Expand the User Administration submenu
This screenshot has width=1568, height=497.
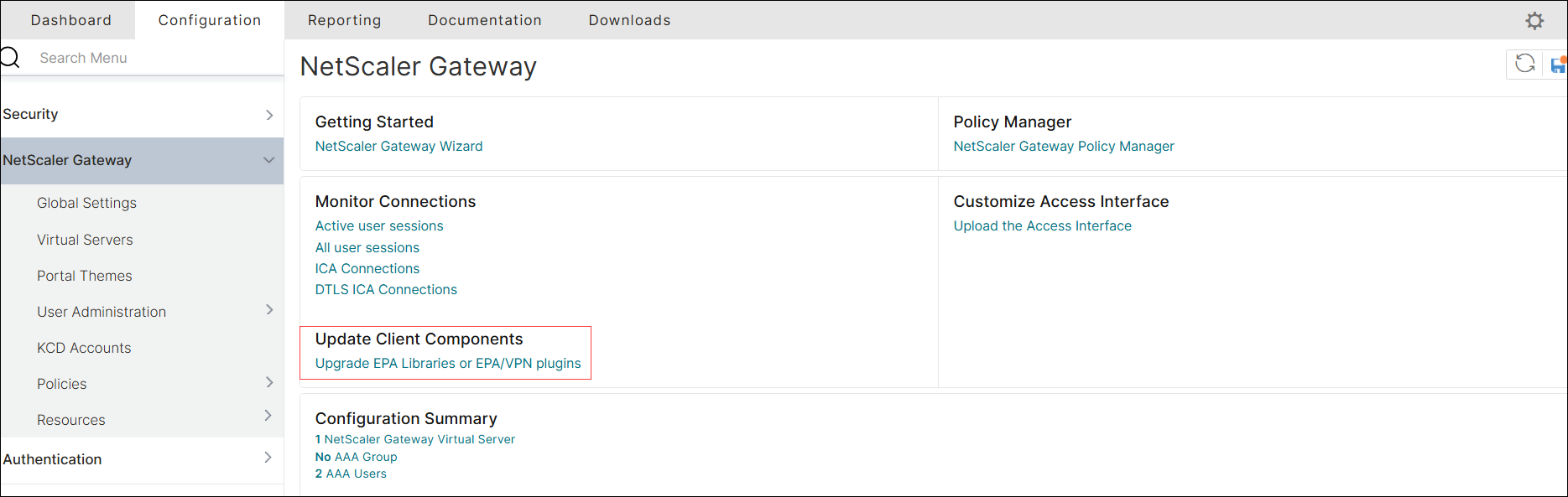click(268, 310)
